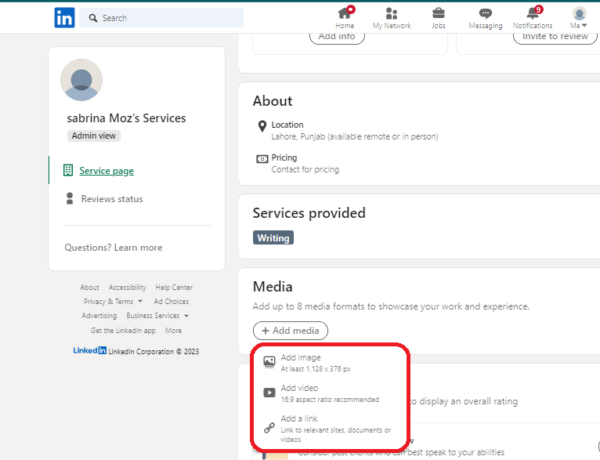The width and height of the screenshot is (600, 460).
Task: Click the Pricing money icon
Action: pyautogui.click(x=262, y=159)
